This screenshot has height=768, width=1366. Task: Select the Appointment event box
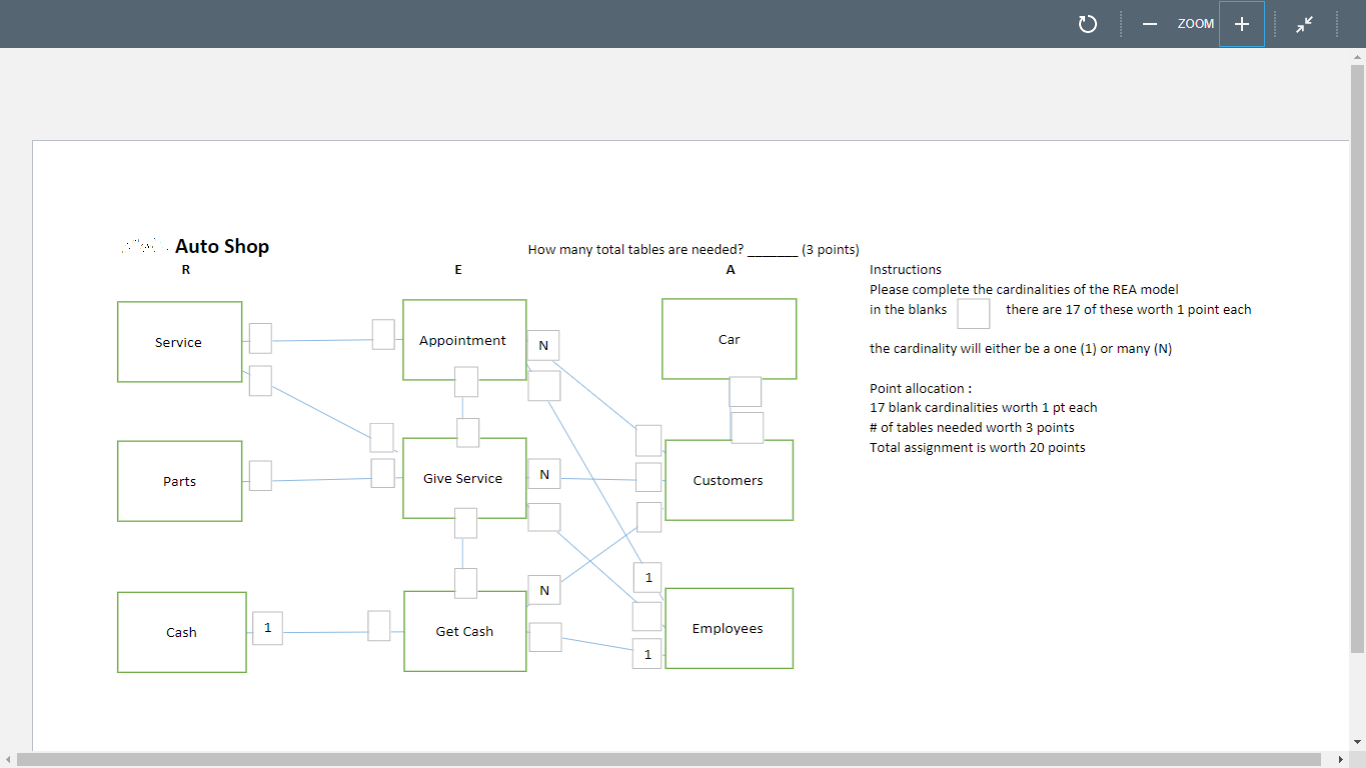tap(464, 340)
